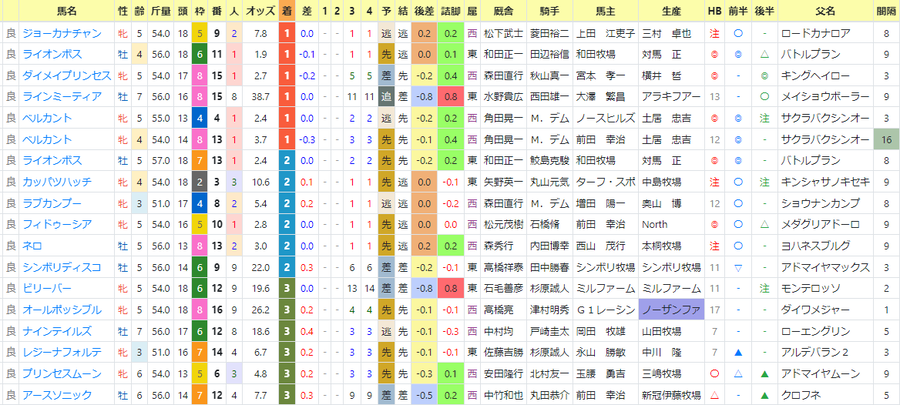This screenshot has width=900, height=405.
Task: Select the odds value 38.7
Action: [x=260, y=97]
